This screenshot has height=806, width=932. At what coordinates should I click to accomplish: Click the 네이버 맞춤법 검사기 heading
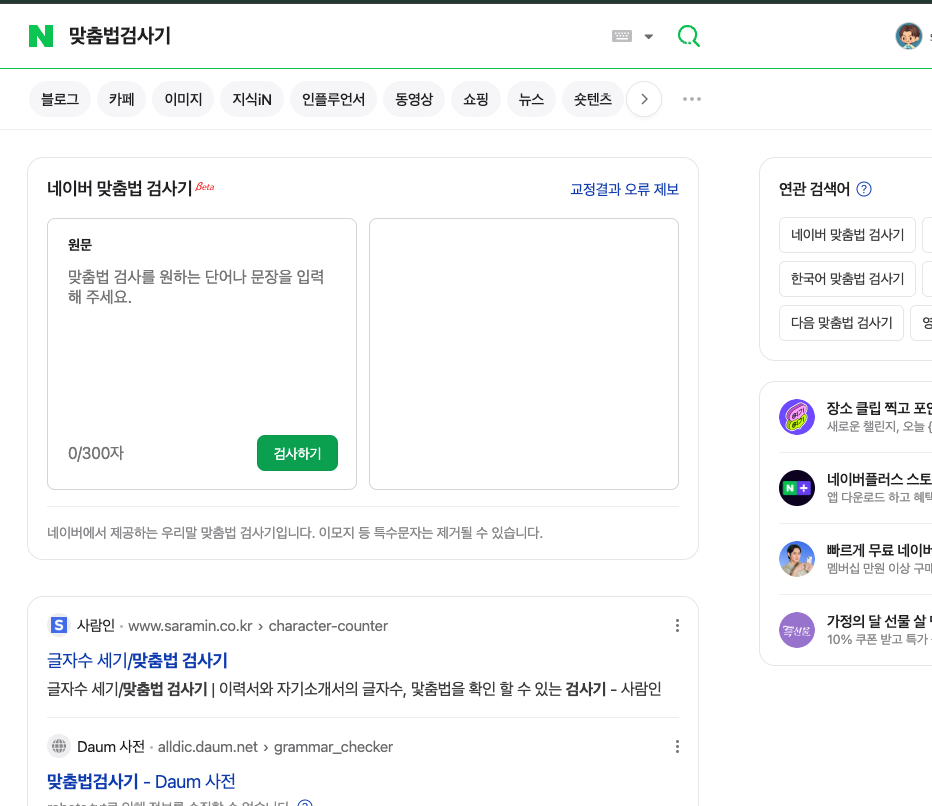(119, 188)
